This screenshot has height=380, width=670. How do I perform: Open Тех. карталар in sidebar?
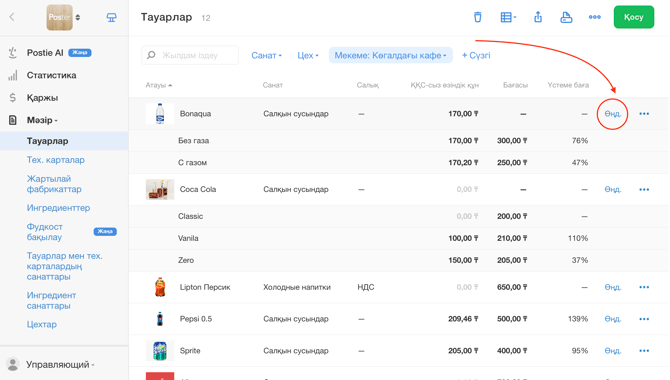tap(56, 160)
